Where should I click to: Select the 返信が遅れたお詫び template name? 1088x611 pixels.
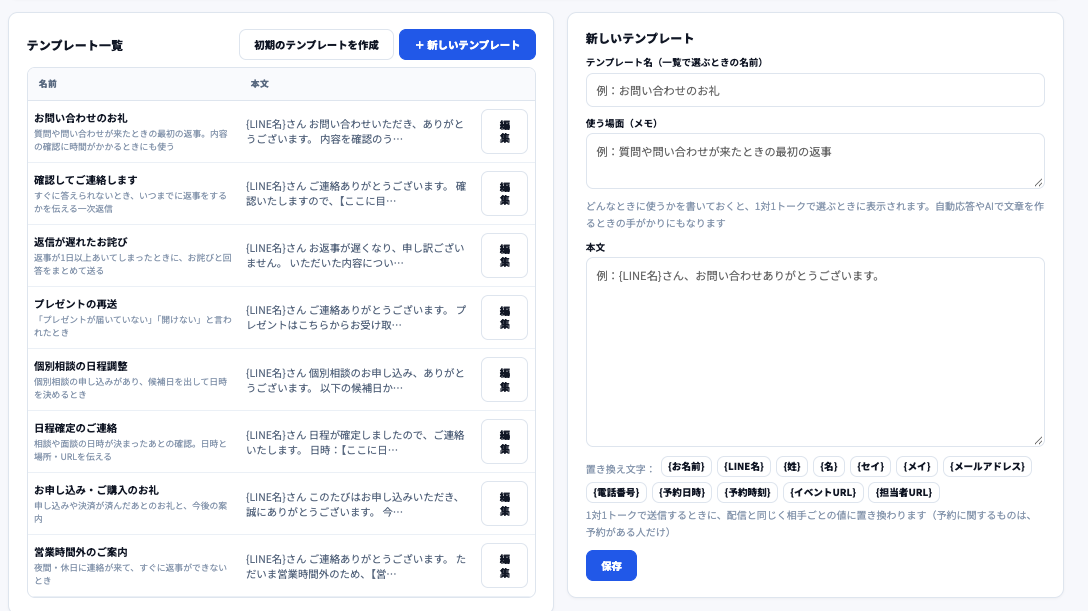click(81, 242)
